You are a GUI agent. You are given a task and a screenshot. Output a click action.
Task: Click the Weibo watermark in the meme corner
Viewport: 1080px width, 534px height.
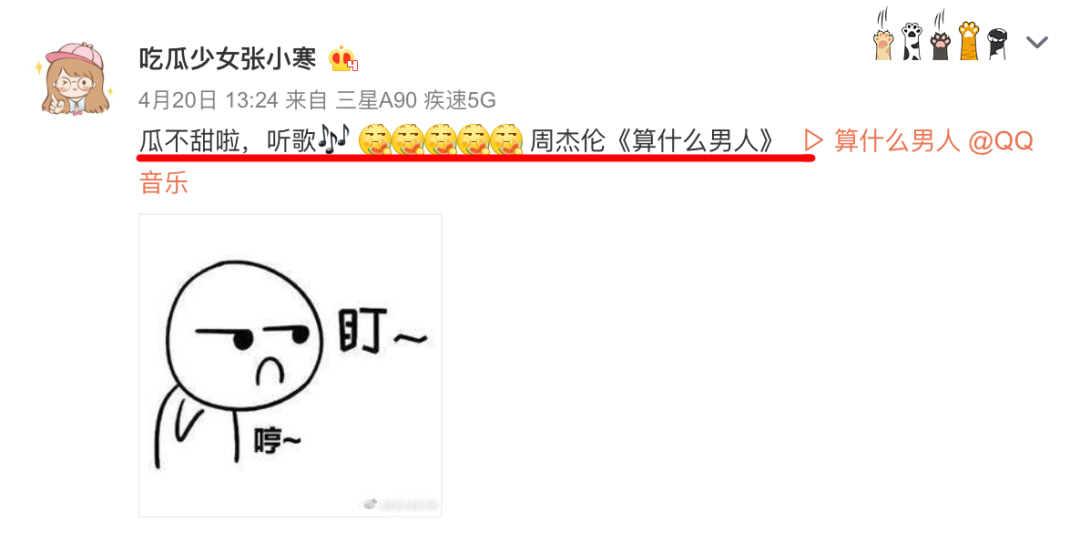[400, 503]
